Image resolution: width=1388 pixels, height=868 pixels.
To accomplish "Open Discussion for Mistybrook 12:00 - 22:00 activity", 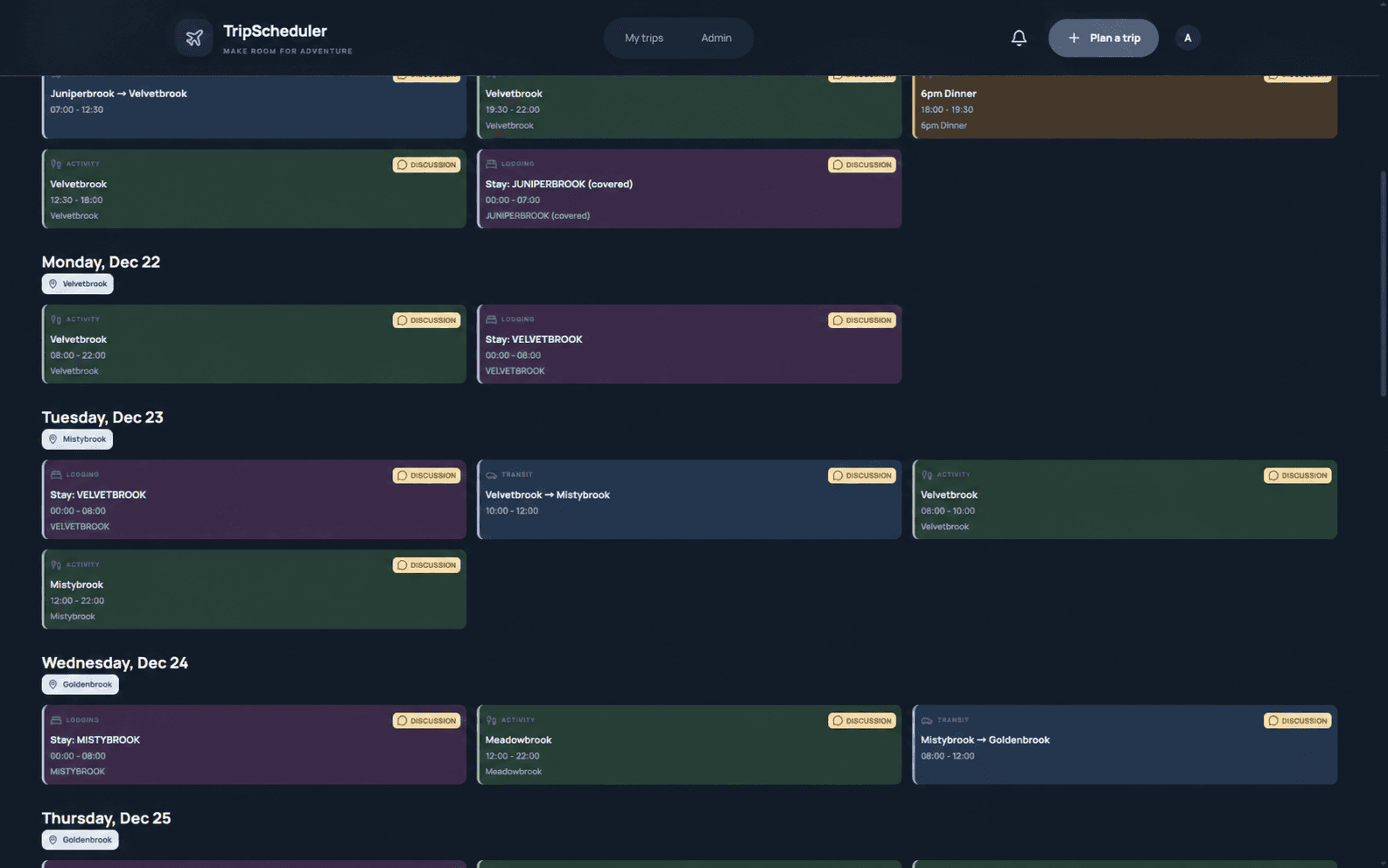I will pyautogui.click(x=426, y=565).
